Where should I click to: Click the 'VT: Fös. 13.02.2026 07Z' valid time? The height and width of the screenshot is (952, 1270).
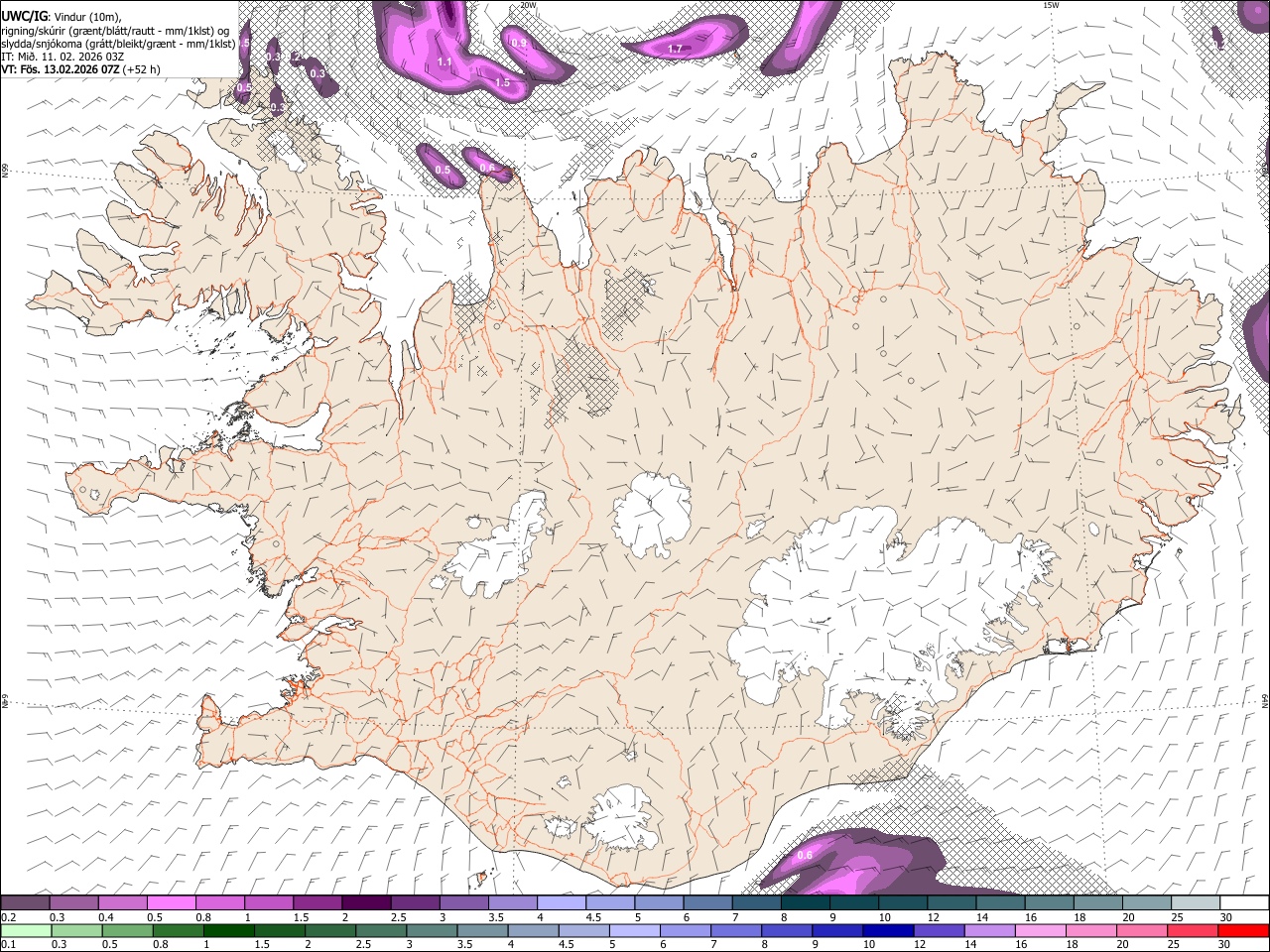(61, 70)
